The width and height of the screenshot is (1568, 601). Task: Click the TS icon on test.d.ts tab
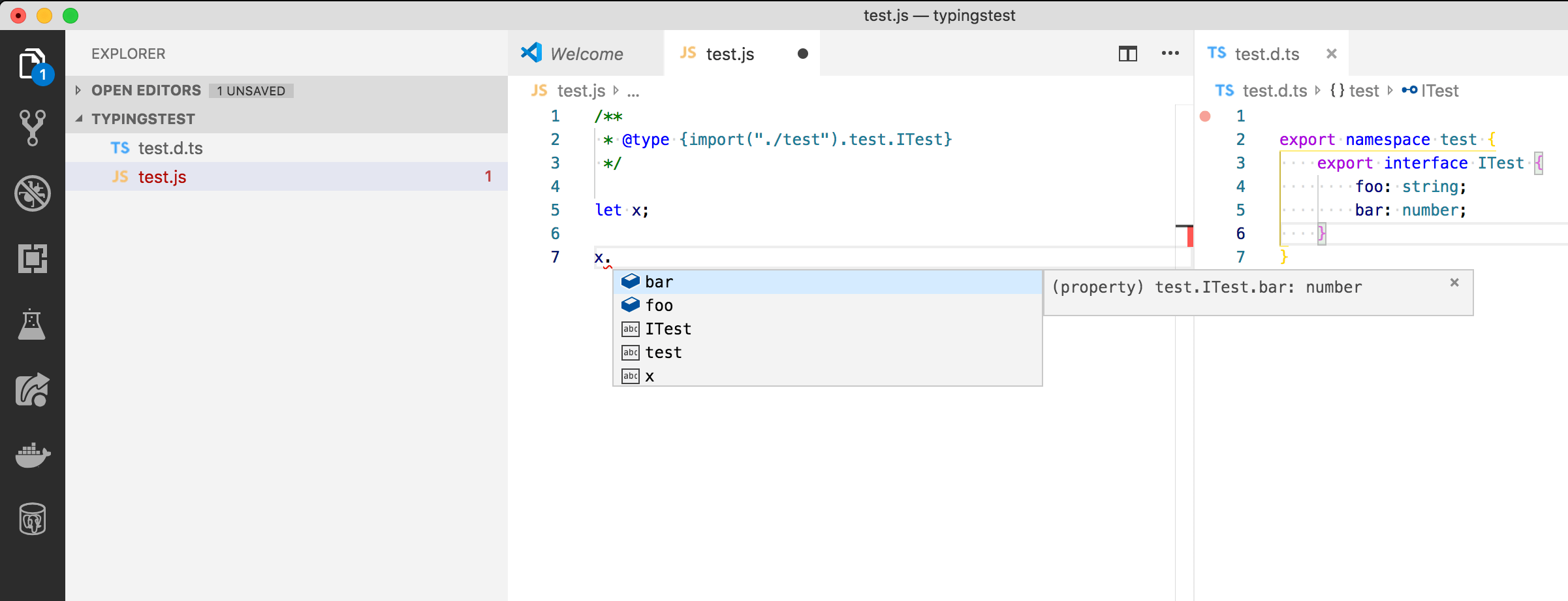click(1216, 53)
